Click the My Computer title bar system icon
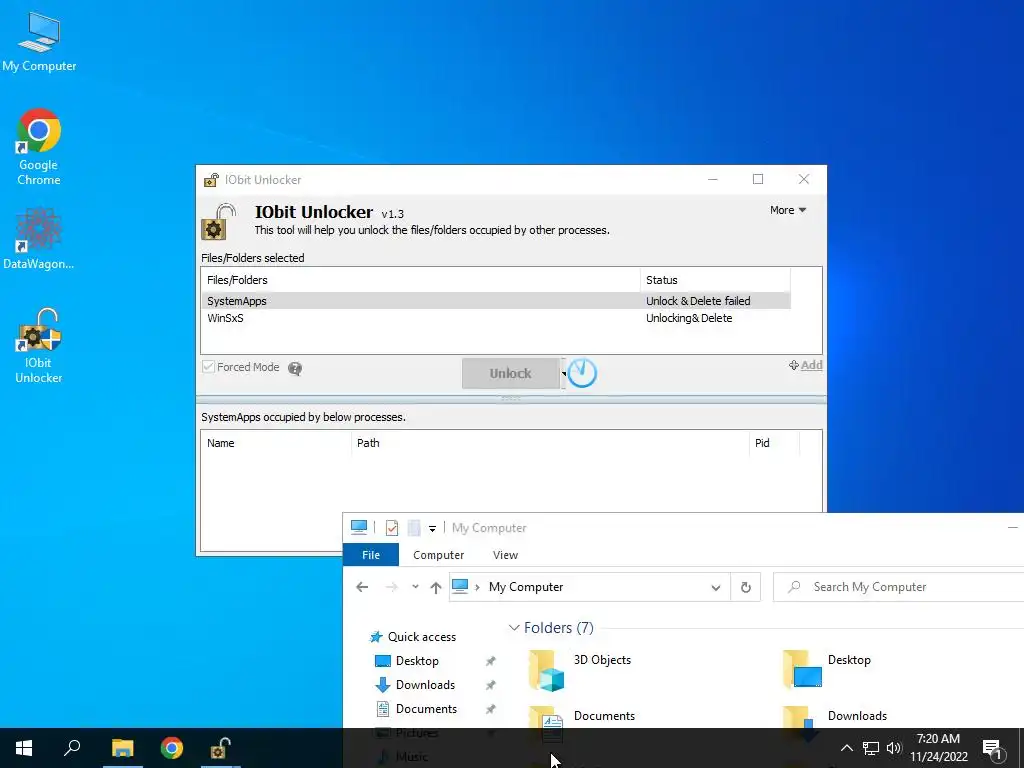 click(x=359, y=527)
